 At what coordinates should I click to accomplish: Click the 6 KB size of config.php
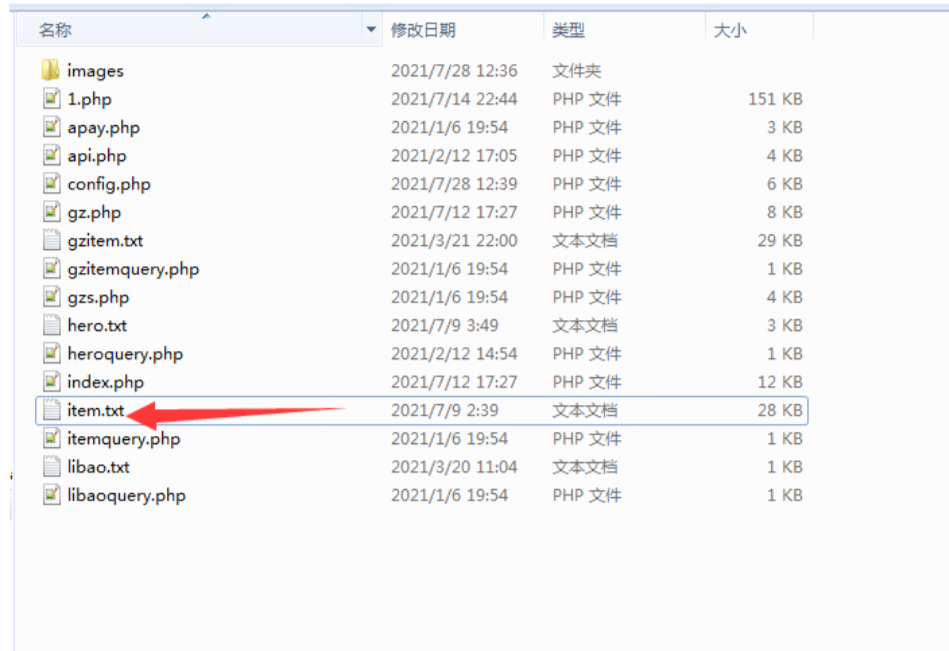785,183
